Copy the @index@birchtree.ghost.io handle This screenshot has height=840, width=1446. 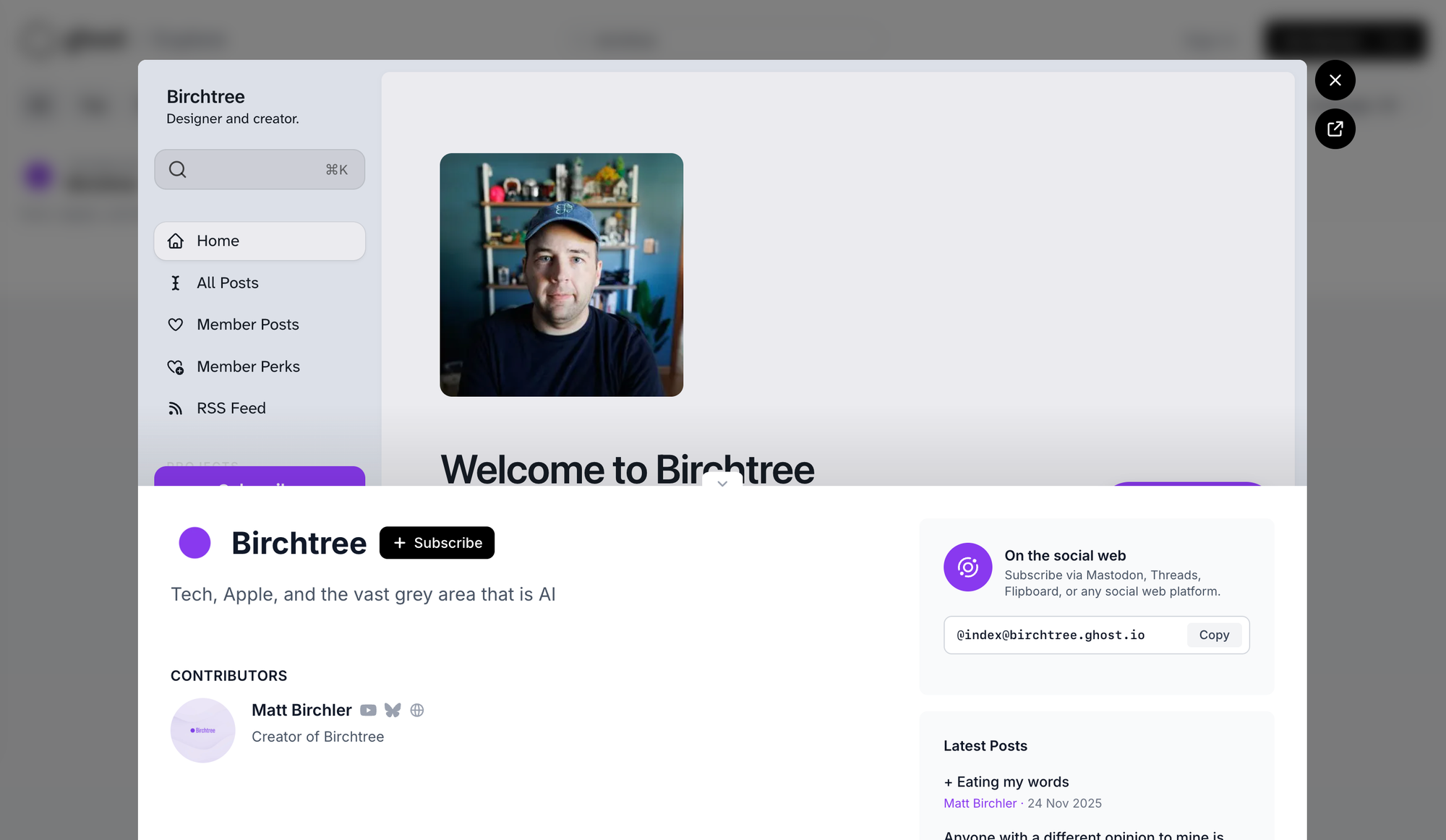click(x=1214, y=635)
